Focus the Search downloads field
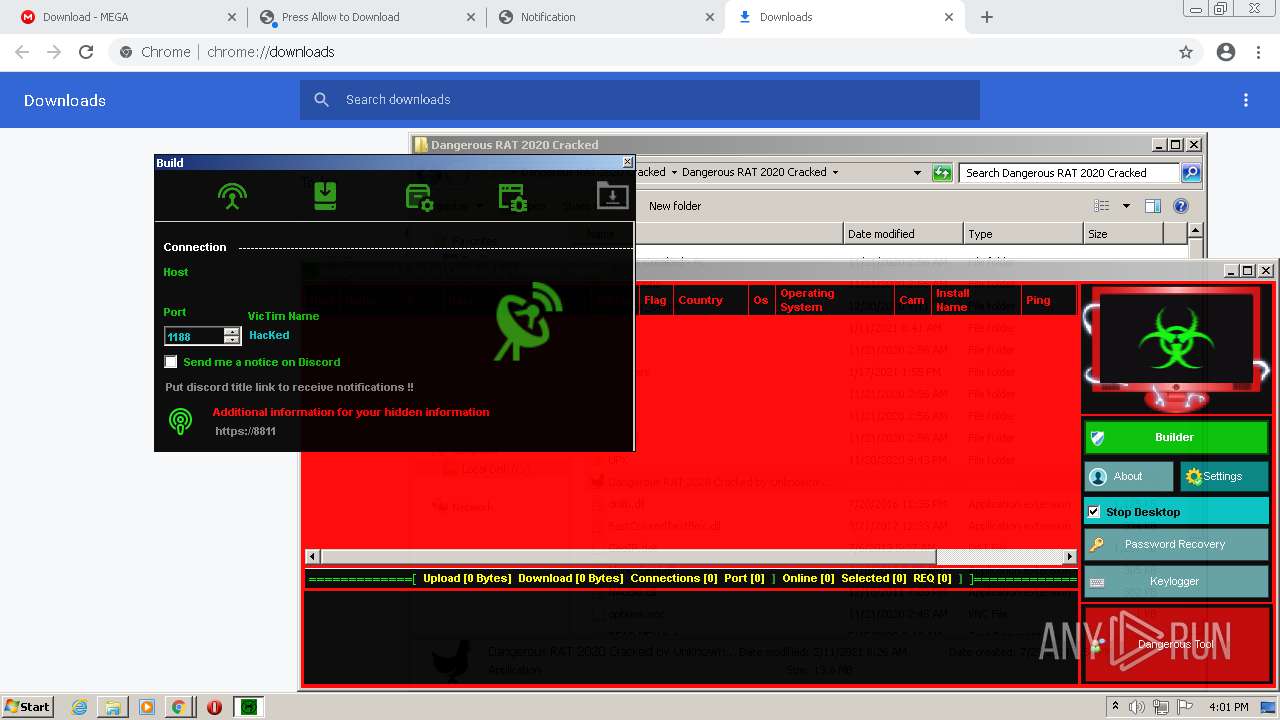This screenshot has width=1280, height=720. click(640, 100)
